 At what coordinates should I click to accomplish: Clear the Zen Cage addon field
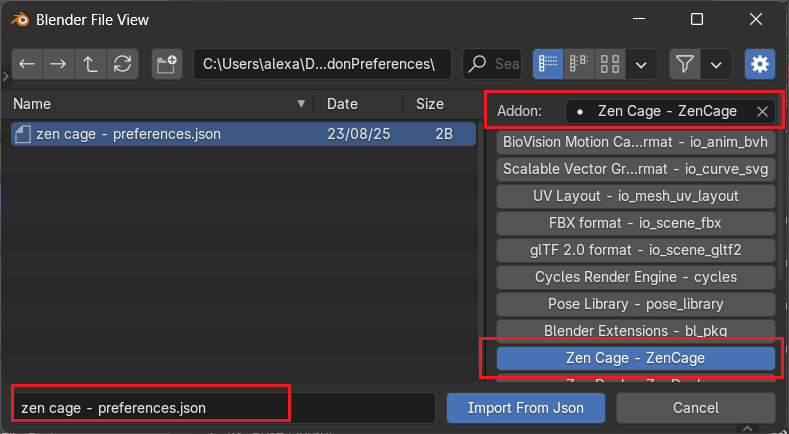coord(762,111)
